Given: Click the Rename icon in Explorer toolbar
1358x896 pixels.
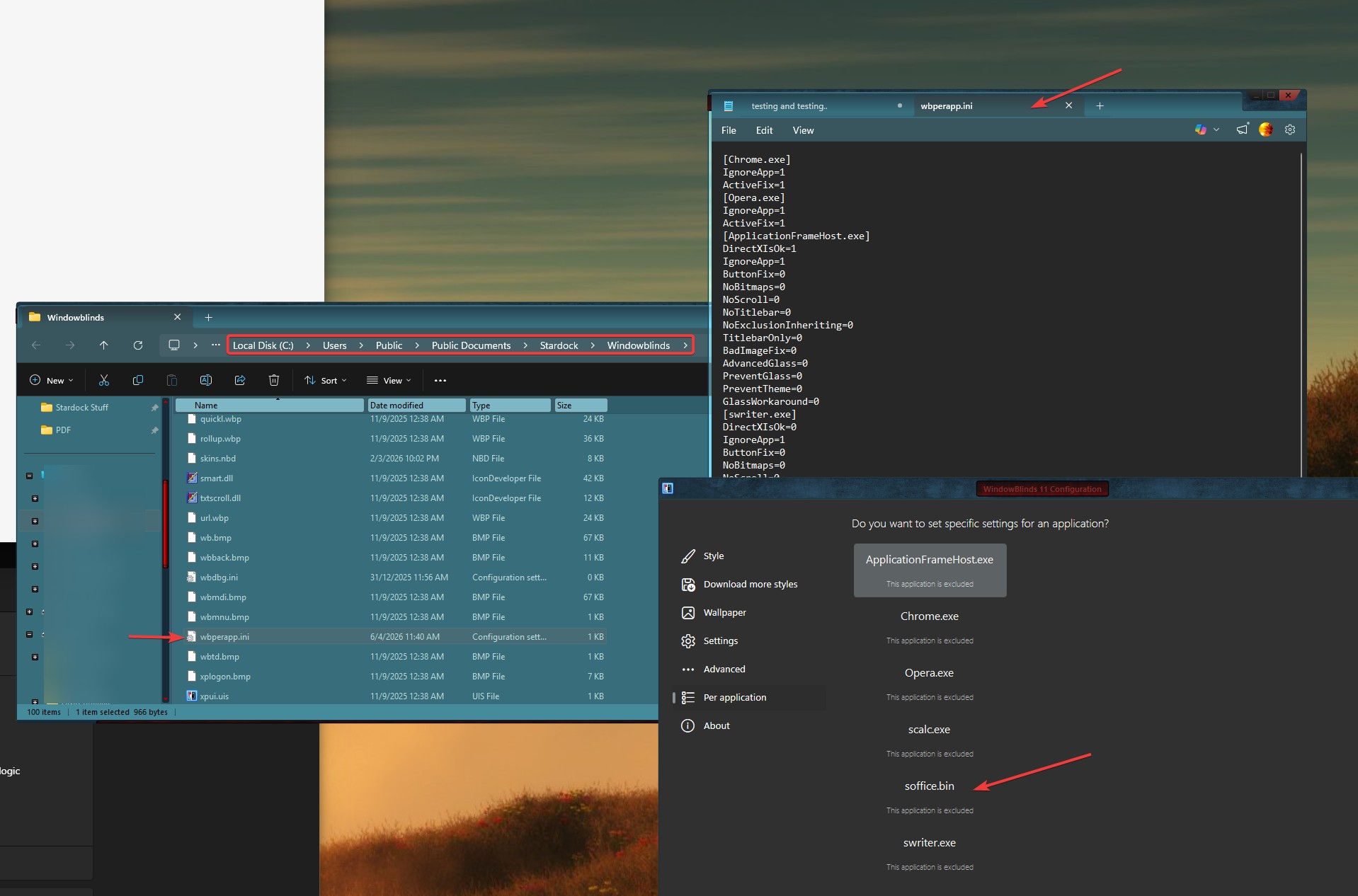Looking at the screenshot, I should coord(206,381).
